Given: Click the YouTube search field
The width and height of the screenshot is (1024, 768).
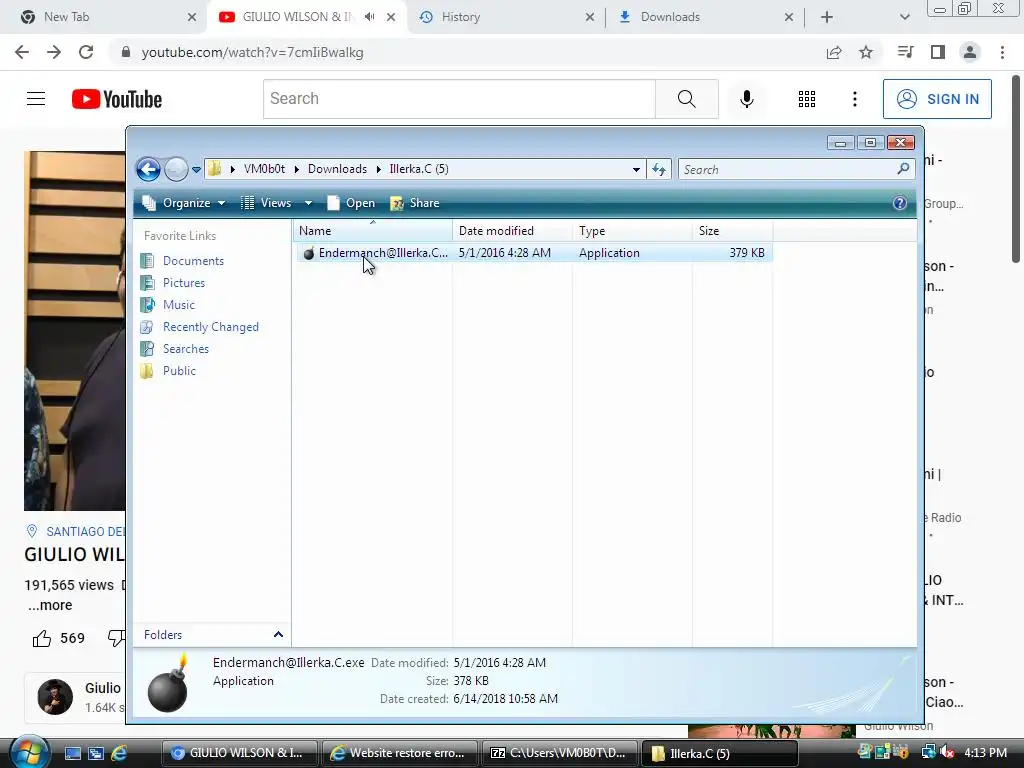Looking at the screenshot, I should click(460, 99).
